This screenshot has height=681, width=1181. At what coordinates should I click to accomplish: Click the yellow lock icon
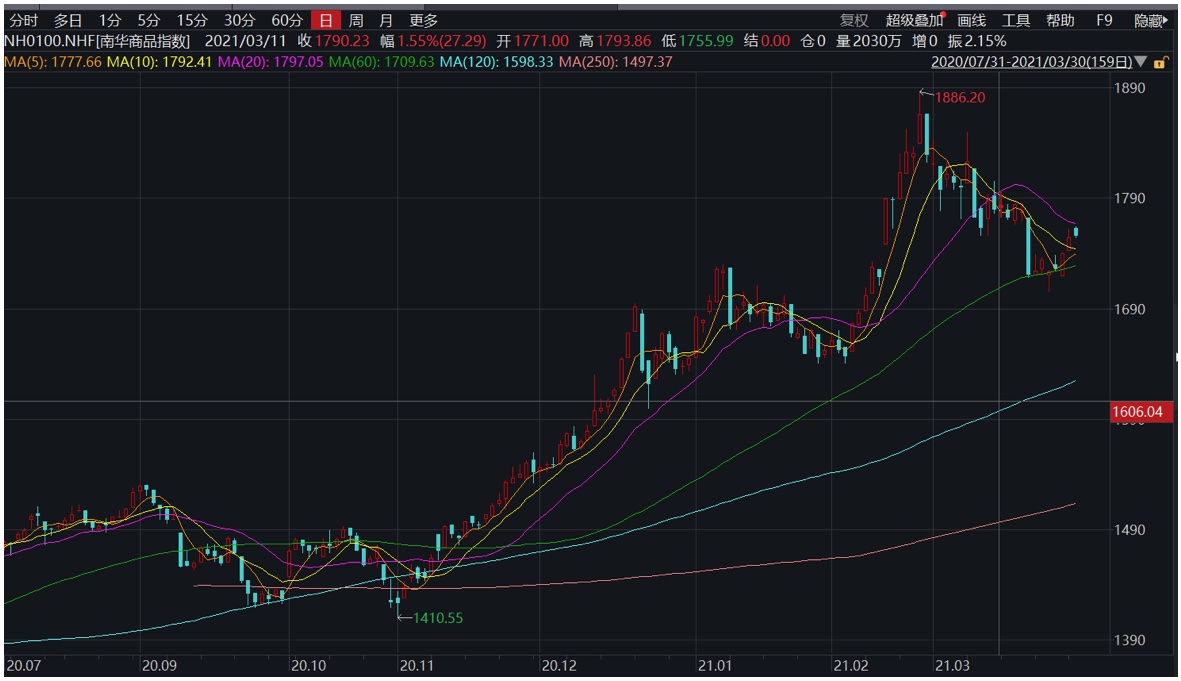pyautogui.click(x=1160, y=62)
